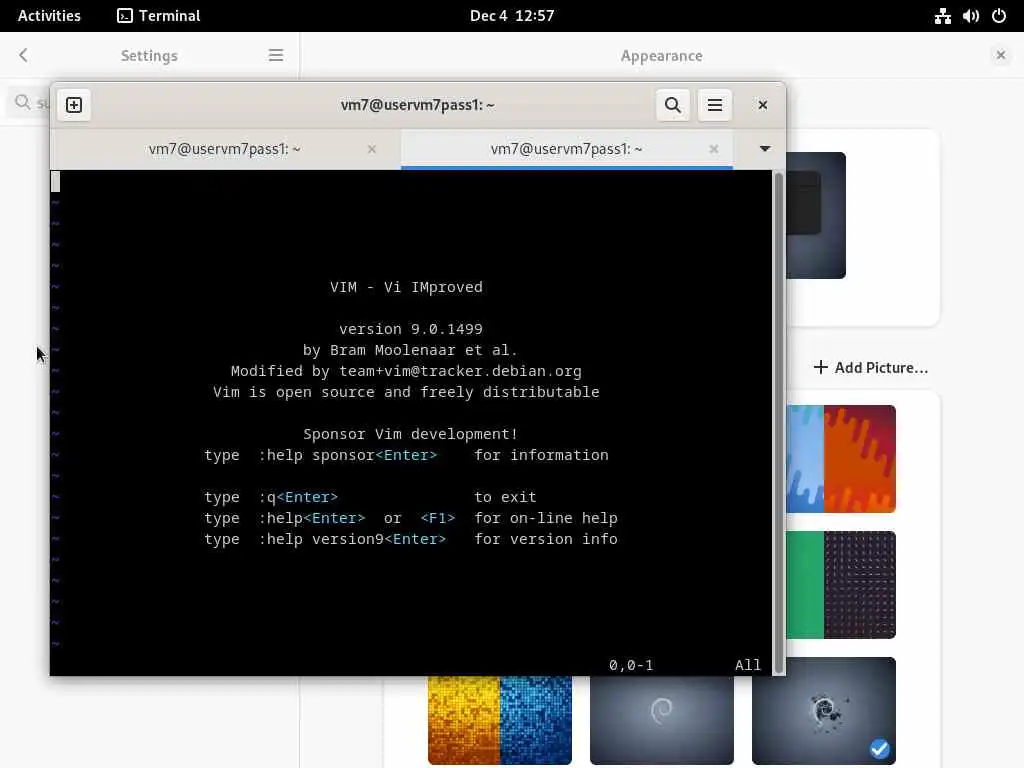
Task: Click the ':help sponsor<Enter>' line in vim
Action: click(406, 455)
